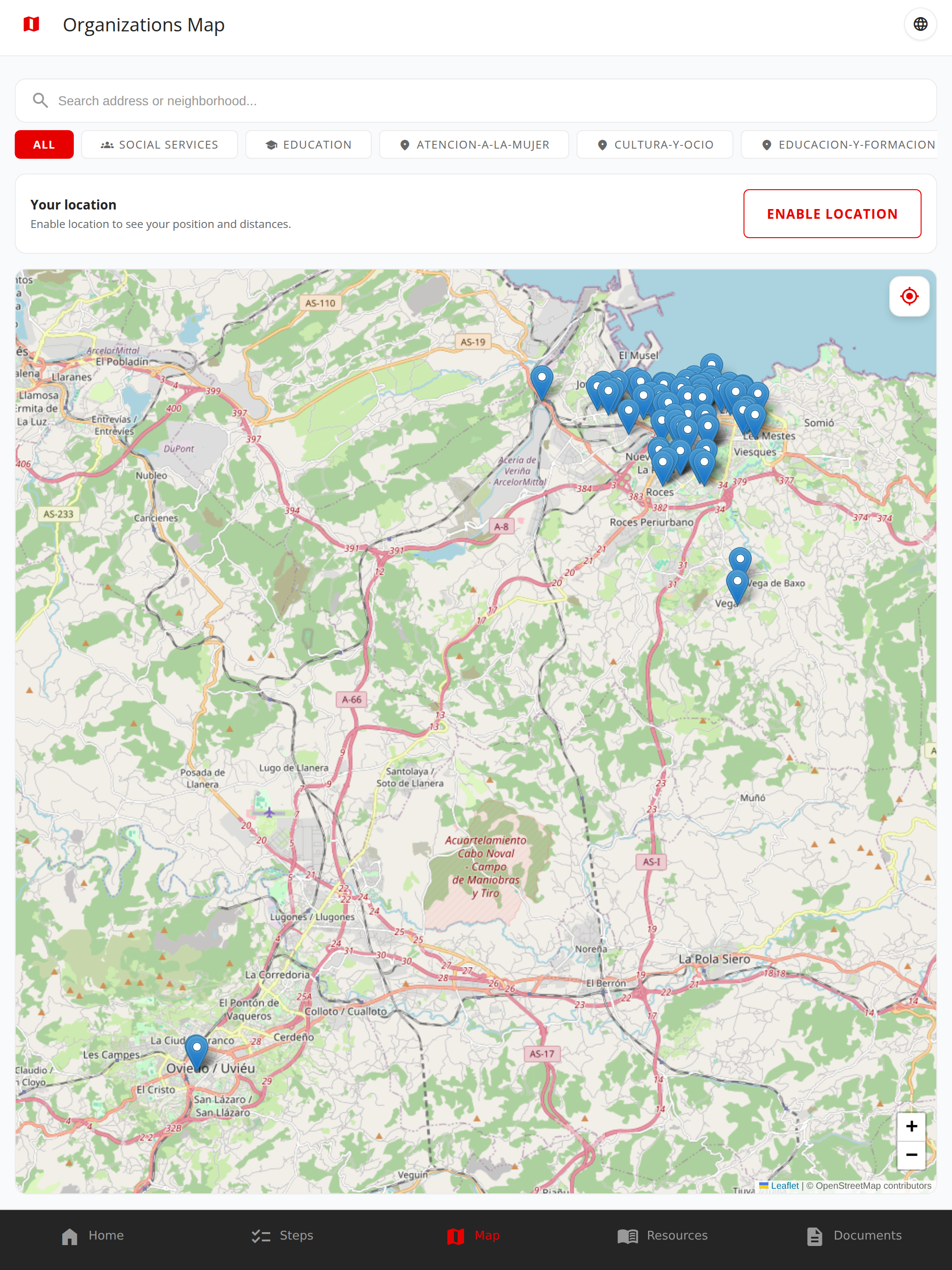Viewport: 952px width, 1270px height.
Task: Click the red map logo icon
Action: [31, 24]
